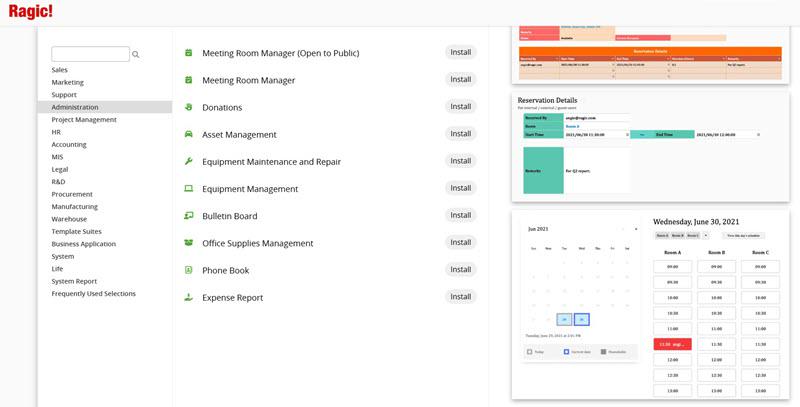
Task: Open the System Report category
Action: [74, 281]
